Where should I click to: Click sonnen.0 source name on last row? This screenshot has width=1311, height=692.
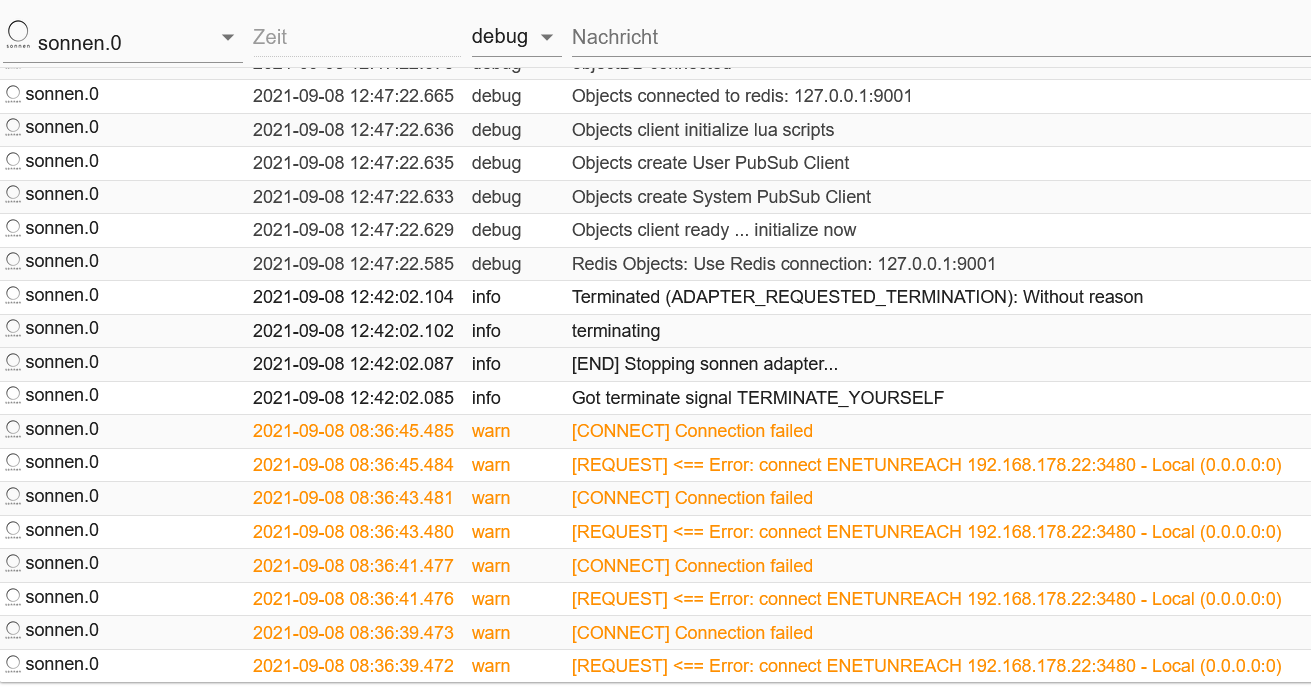(62, 664)
